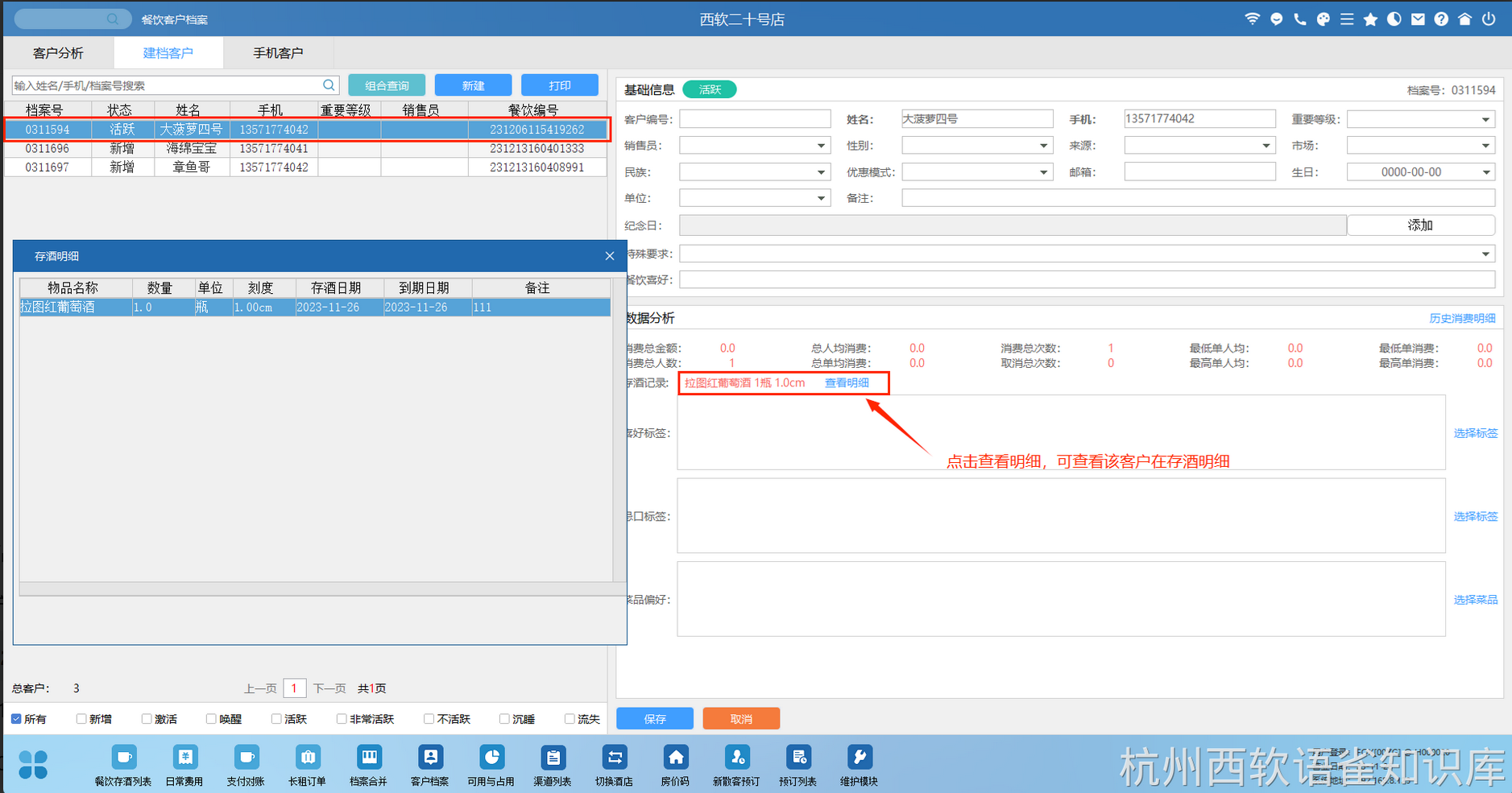
Task: Open the mail envelope icon
Action: (1418, 19)
